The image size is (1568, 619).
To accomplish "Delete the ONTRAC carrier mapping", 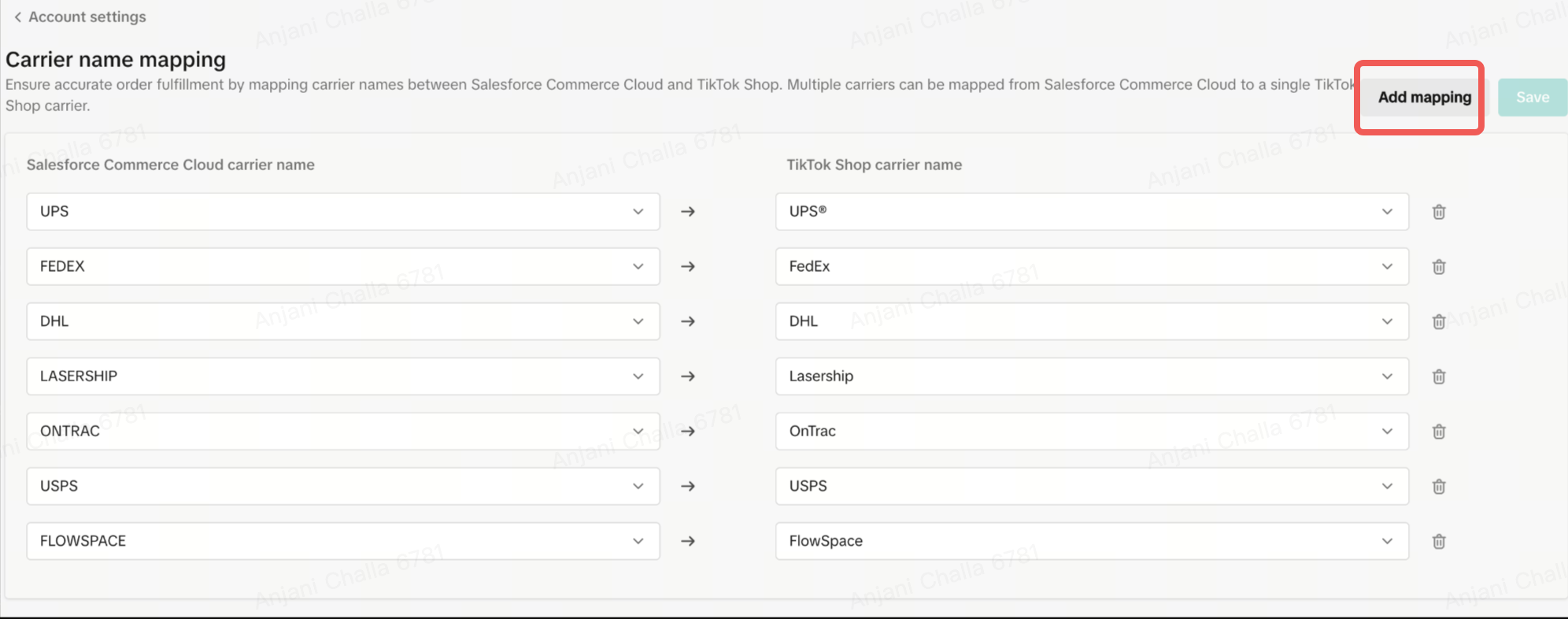I will (1439, 432).
